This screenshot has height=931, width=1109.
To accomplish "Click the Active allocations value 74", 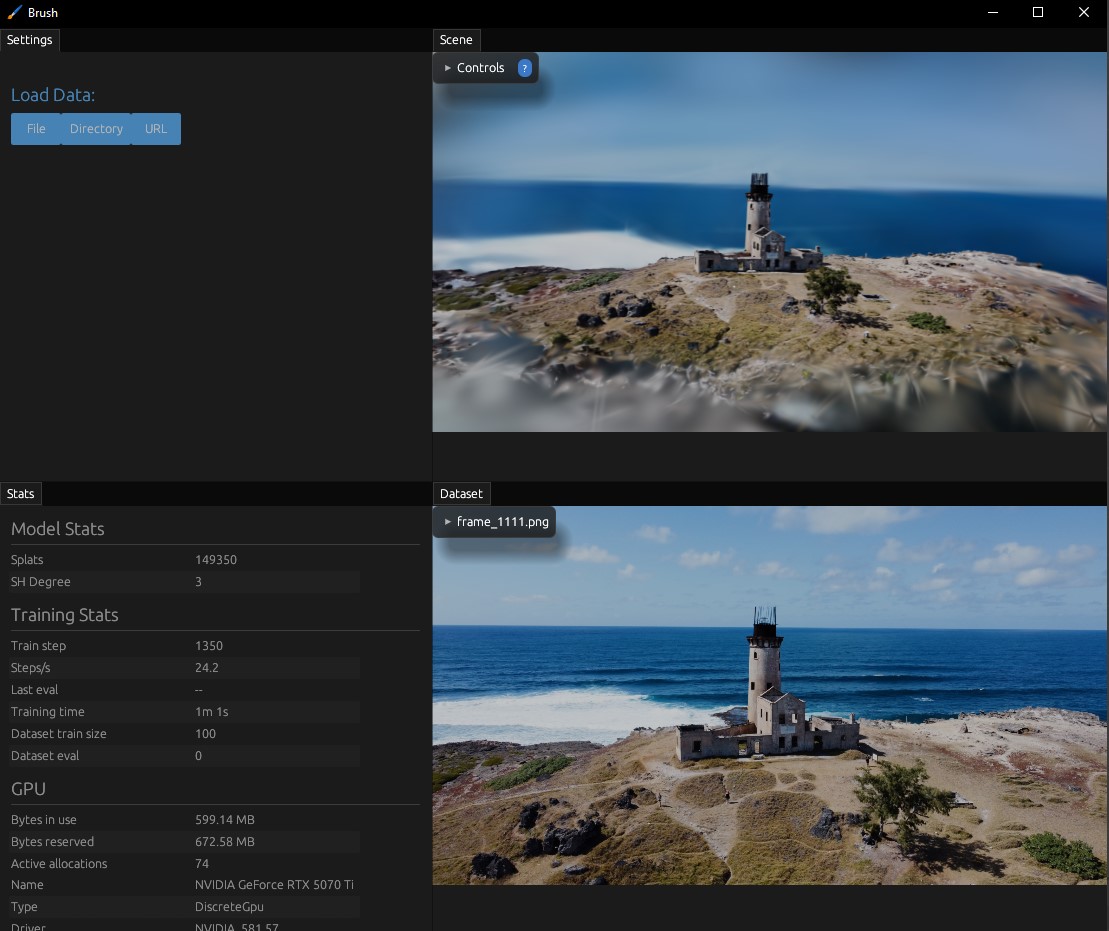I will click(x=202, y=864).
